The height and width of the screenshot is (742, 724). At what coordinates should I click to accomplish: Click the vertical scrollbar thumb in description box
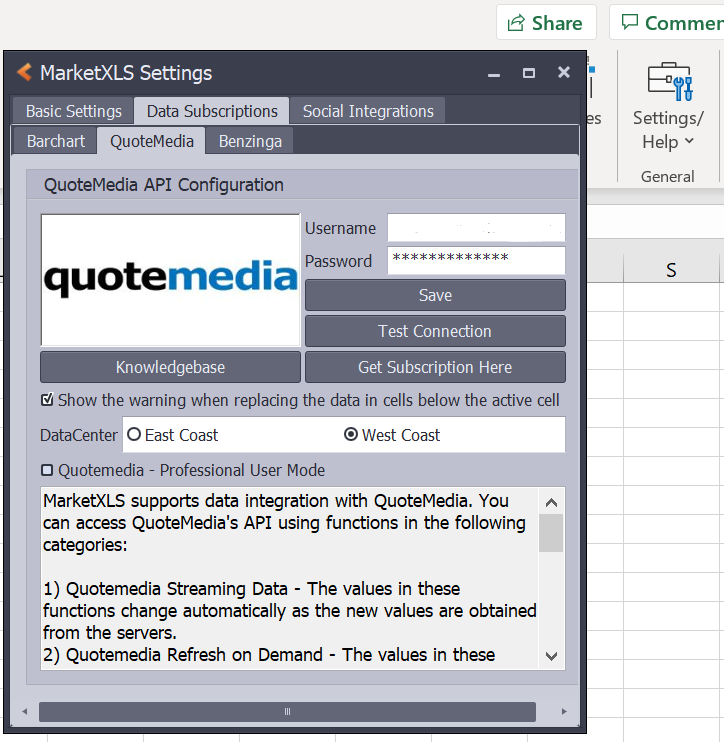tap(551, 533)
